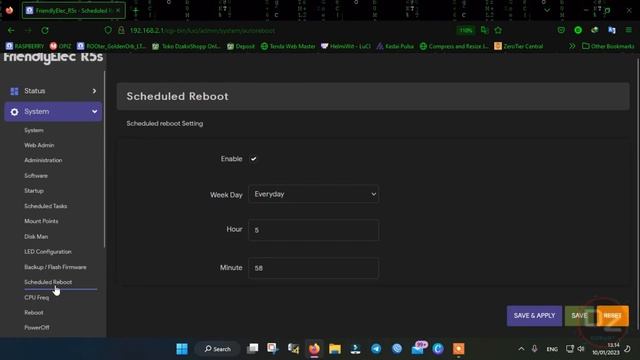Open Mount Points page
The image size is (640, 360).
pyautogui.click(x=41, y=221)
